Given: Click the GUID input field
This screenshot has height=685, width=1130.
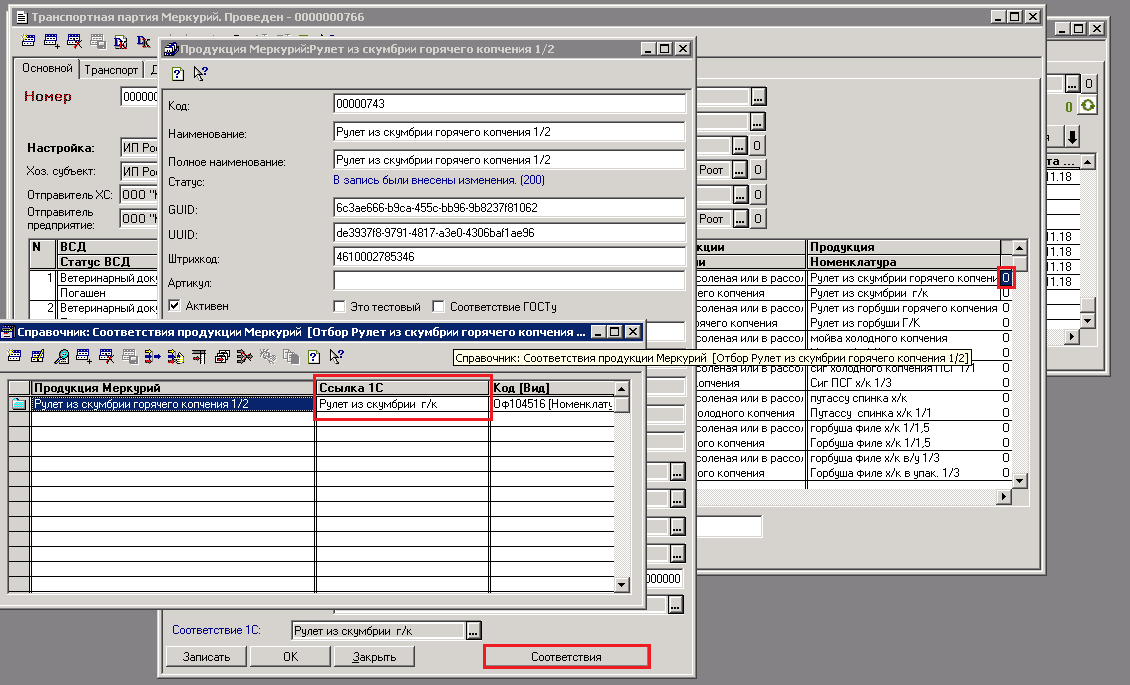Looking at the screenshot, I should (510, 207).
